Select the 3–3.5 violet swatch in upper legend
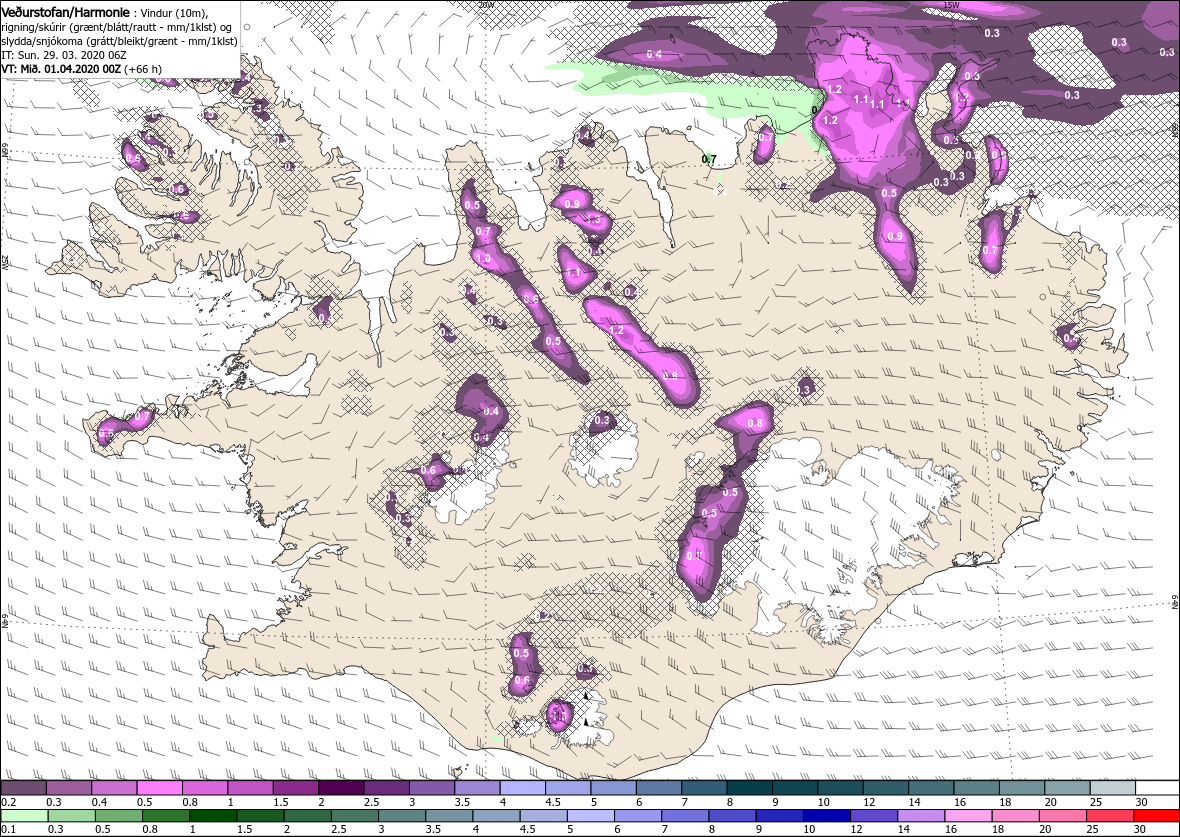The width and height of the screenshot is (1180, 837). [431, 788]
